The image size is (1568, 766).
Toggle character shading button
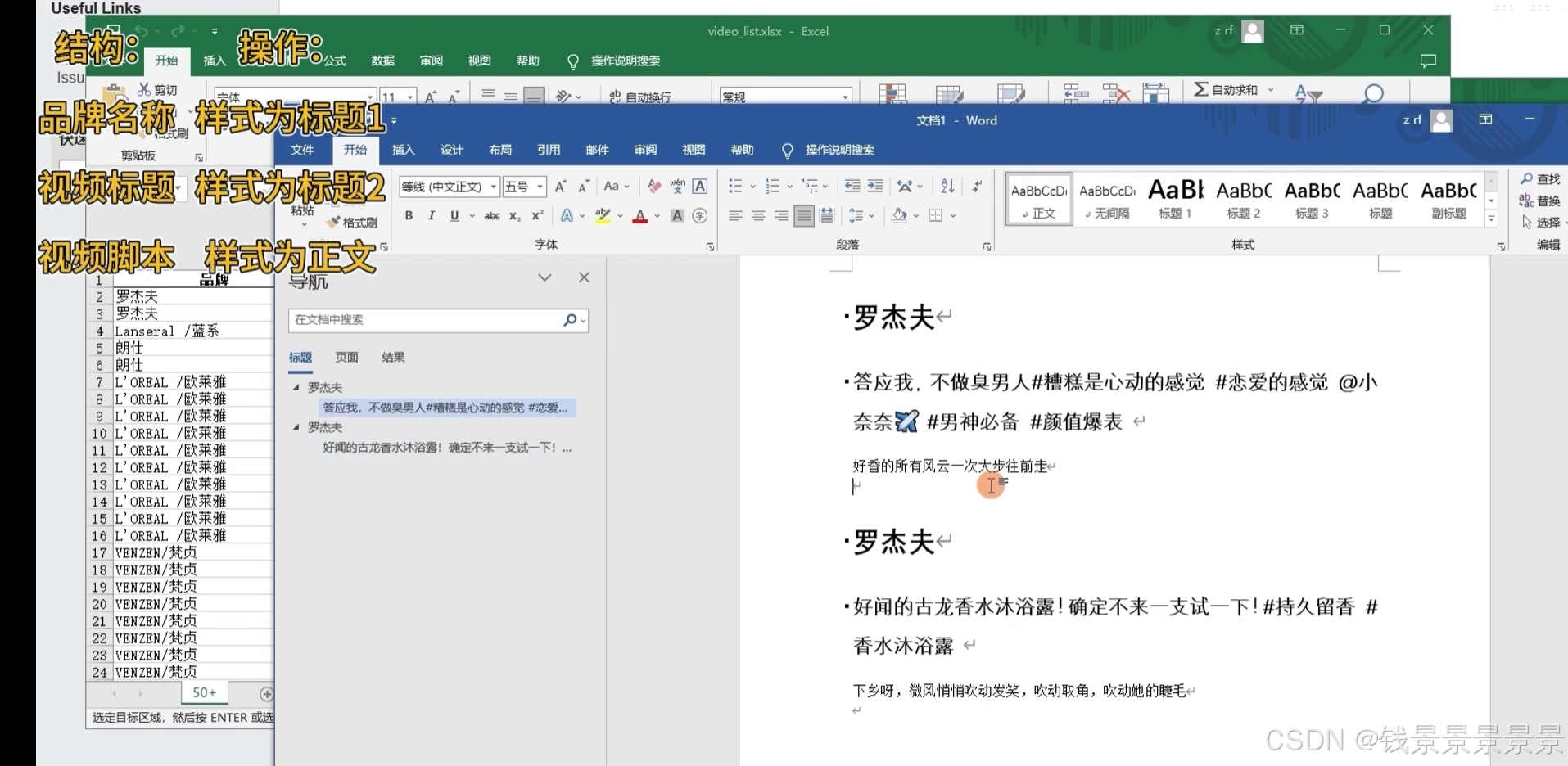coord(677,216)
